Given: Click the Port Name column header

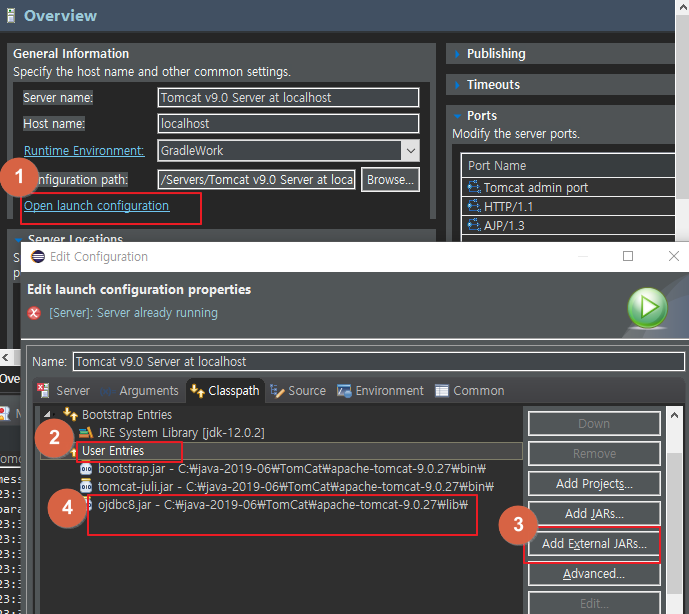Looking at the screenshot, I should point(568,166).
